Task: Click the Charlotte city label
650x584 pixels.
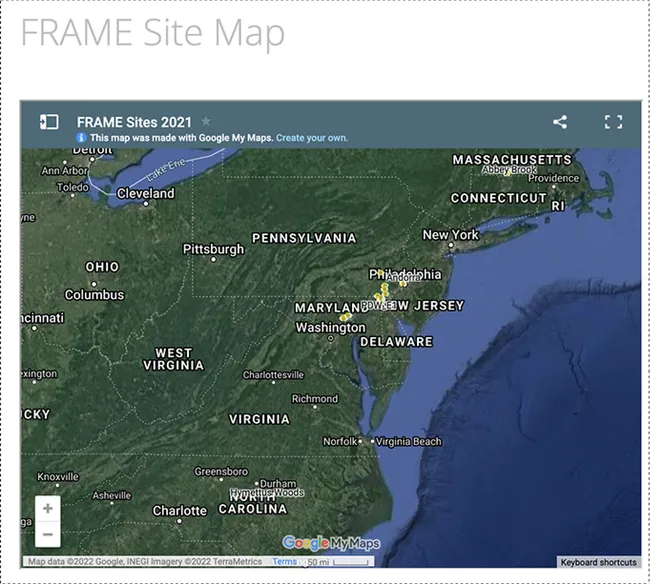Action: 180,511
